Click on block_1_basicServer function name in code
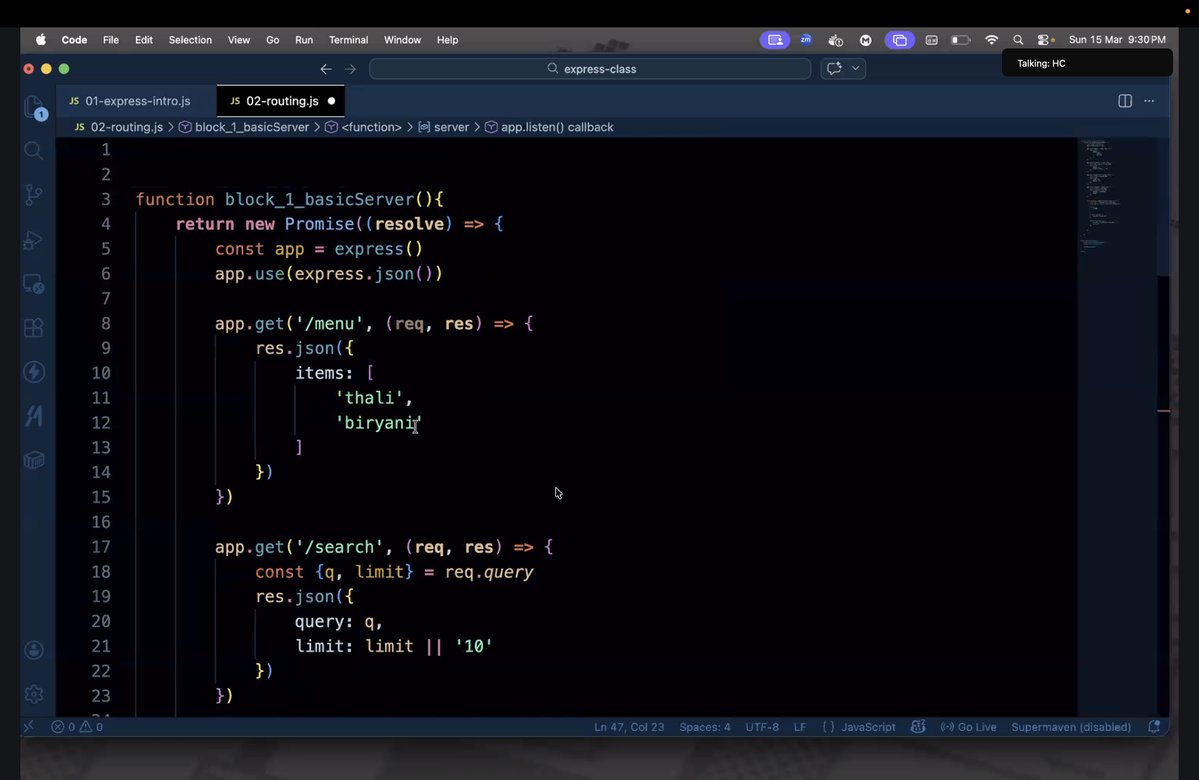The image size is (1199, 780). pos(319,200)
